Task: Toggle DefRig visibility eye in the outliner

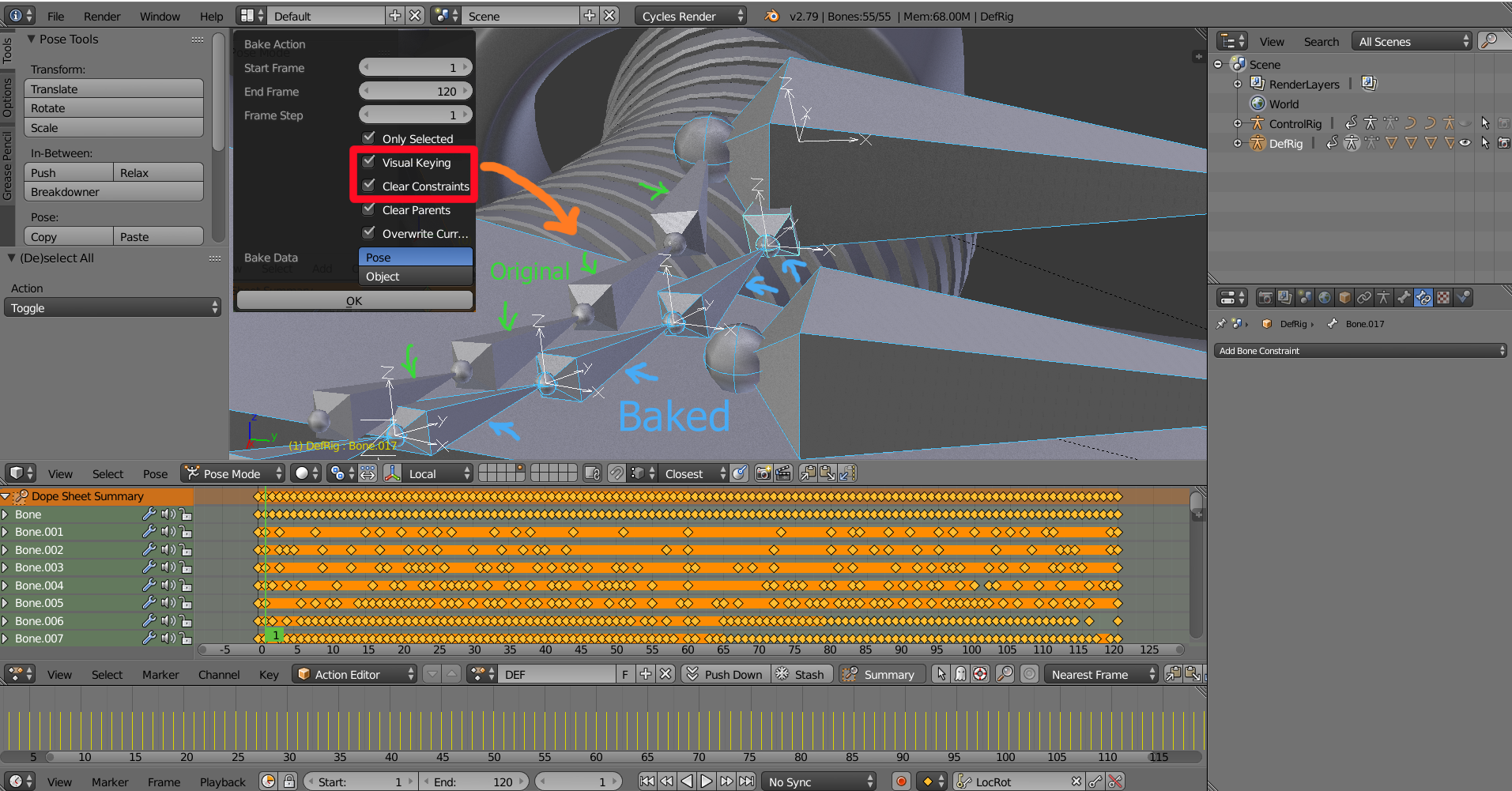Action: click(1465, 143)
